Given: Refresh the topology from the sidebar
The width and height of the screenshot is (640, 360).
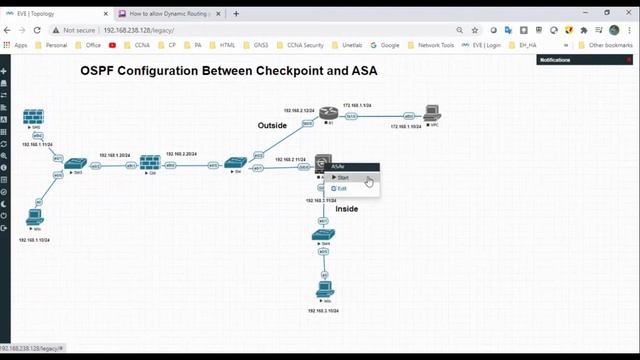Looking at the screenshot, I should click(x=4, y=144).
